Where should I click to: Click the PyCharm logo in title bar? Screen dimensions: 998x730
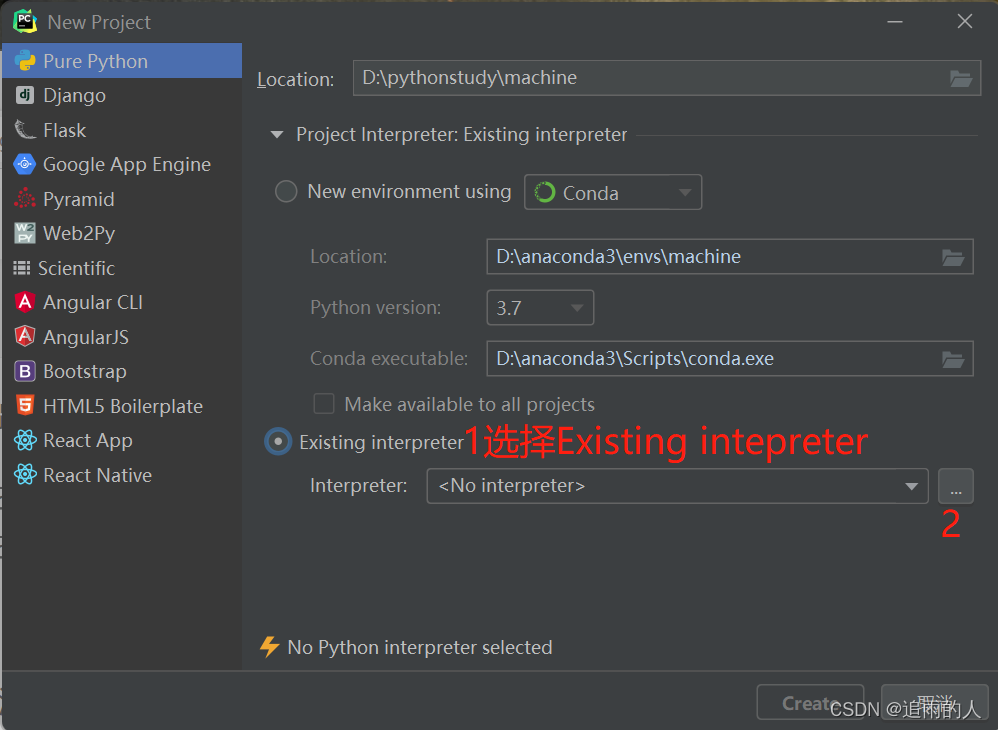[25, 22]
